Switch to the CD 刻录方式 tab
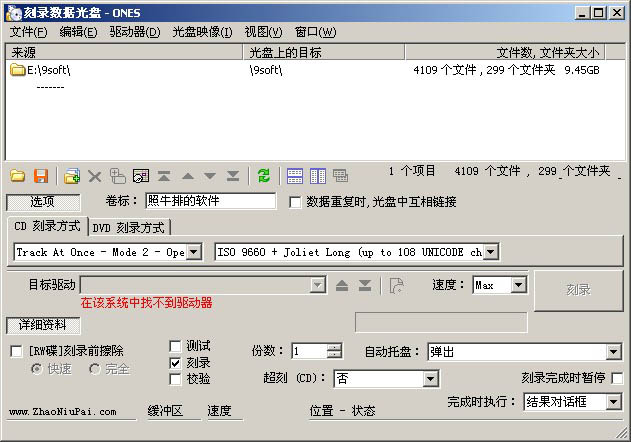Viewport: 631px width, 442px height. (x=47, y=227)
